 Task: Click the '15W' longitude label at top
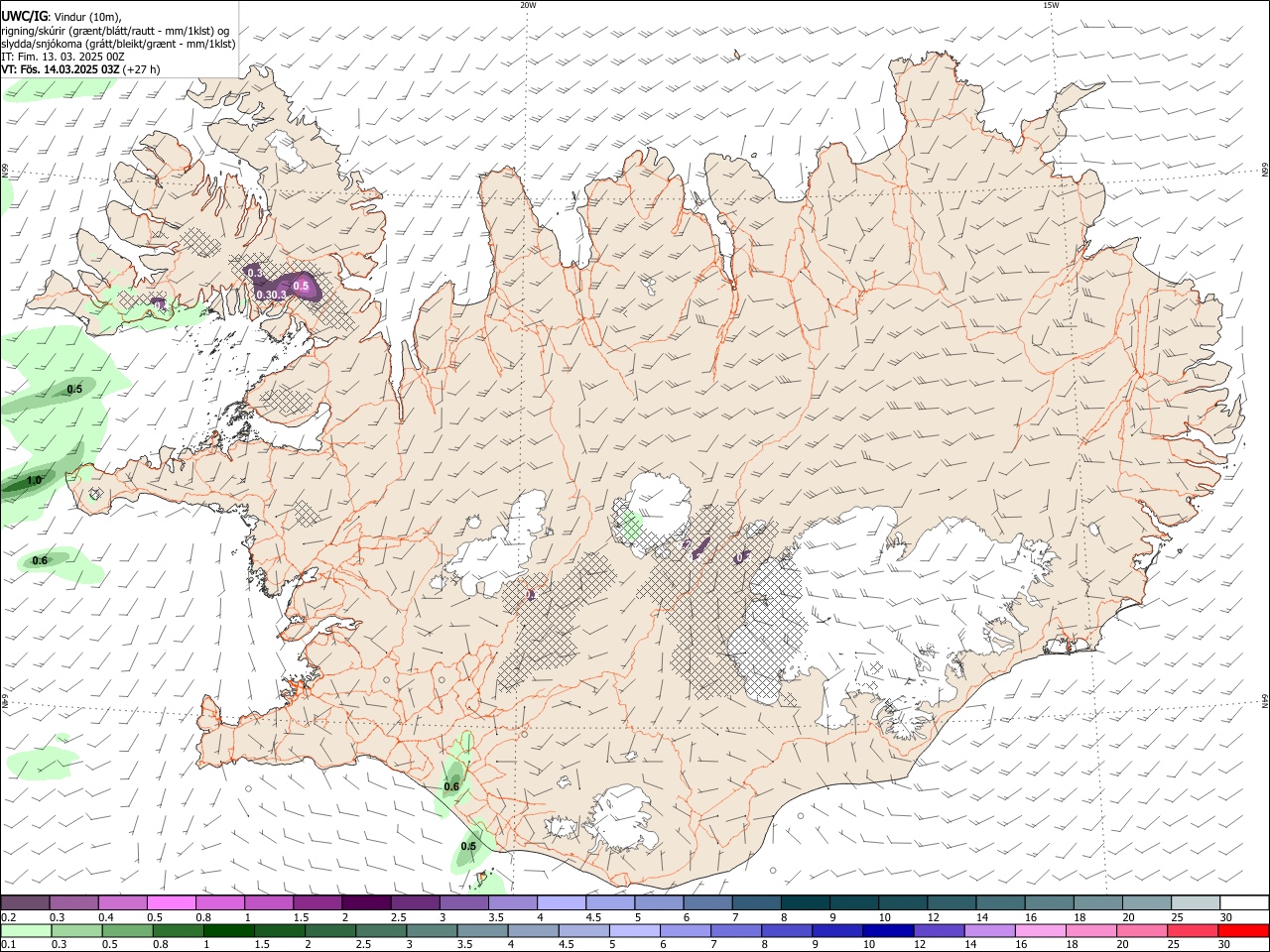click(x=1051, y=5)
